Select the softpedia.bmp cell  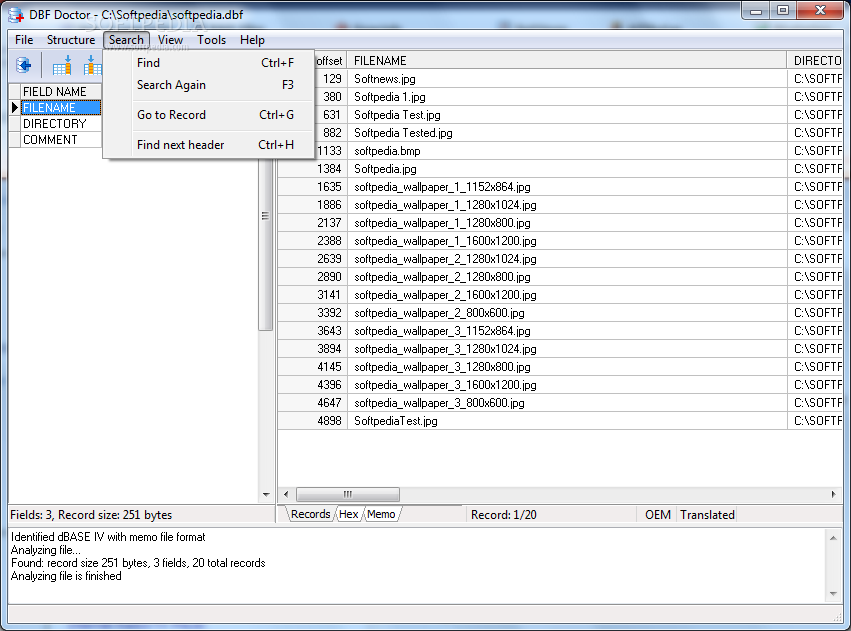(567, 150)
